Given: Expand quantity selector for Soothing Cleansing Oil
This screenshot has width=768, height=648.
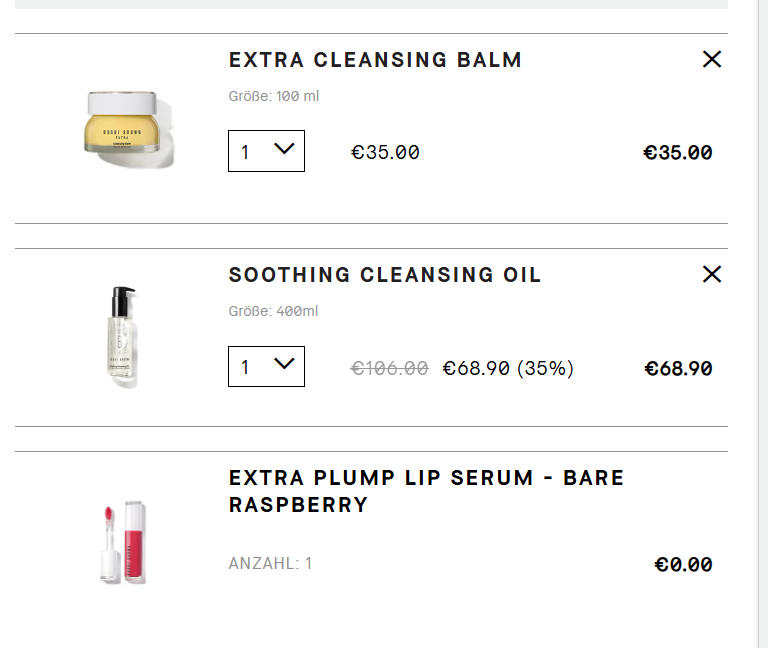Looking at the screenshot, I should tap(266, 366).
